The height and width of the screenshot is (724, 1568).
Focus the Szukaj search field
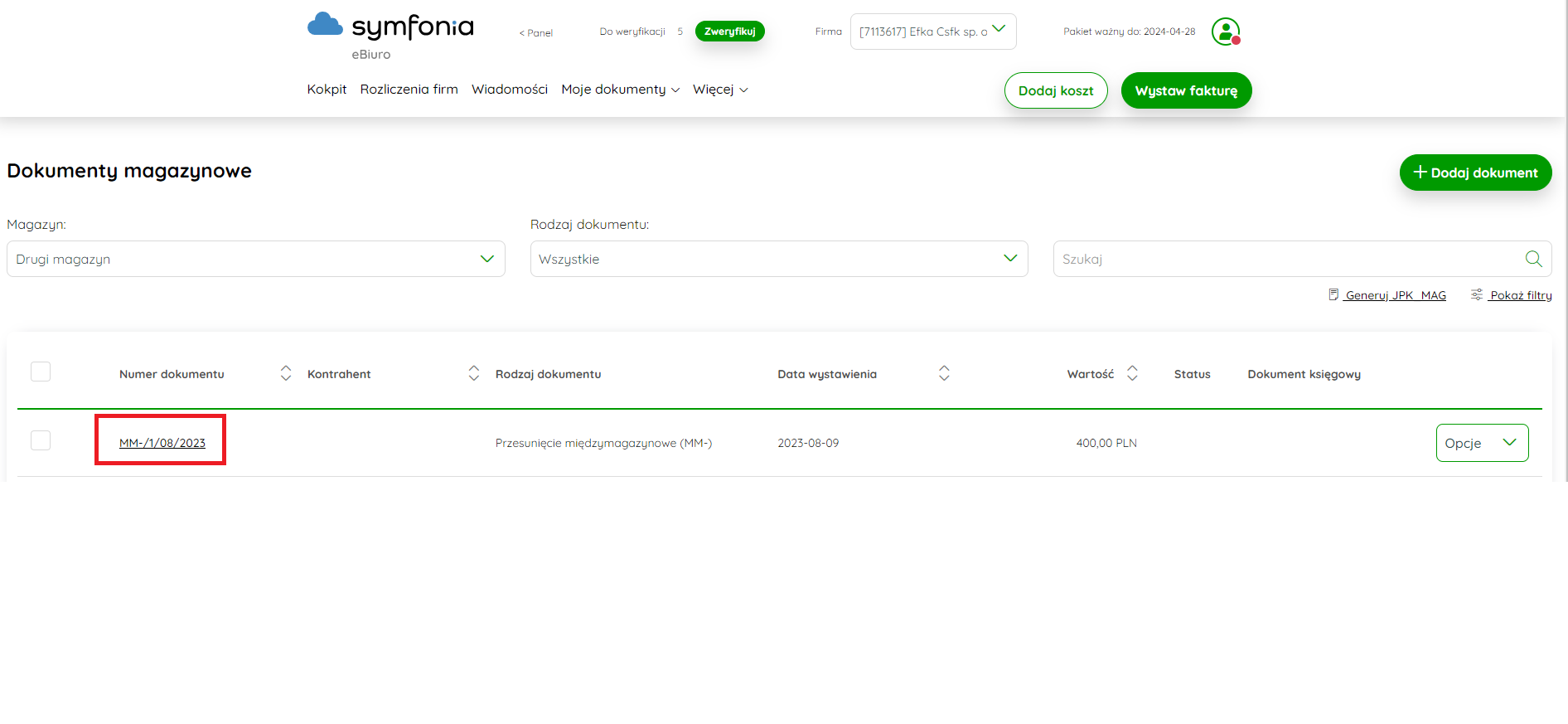tap(1289, 259)
